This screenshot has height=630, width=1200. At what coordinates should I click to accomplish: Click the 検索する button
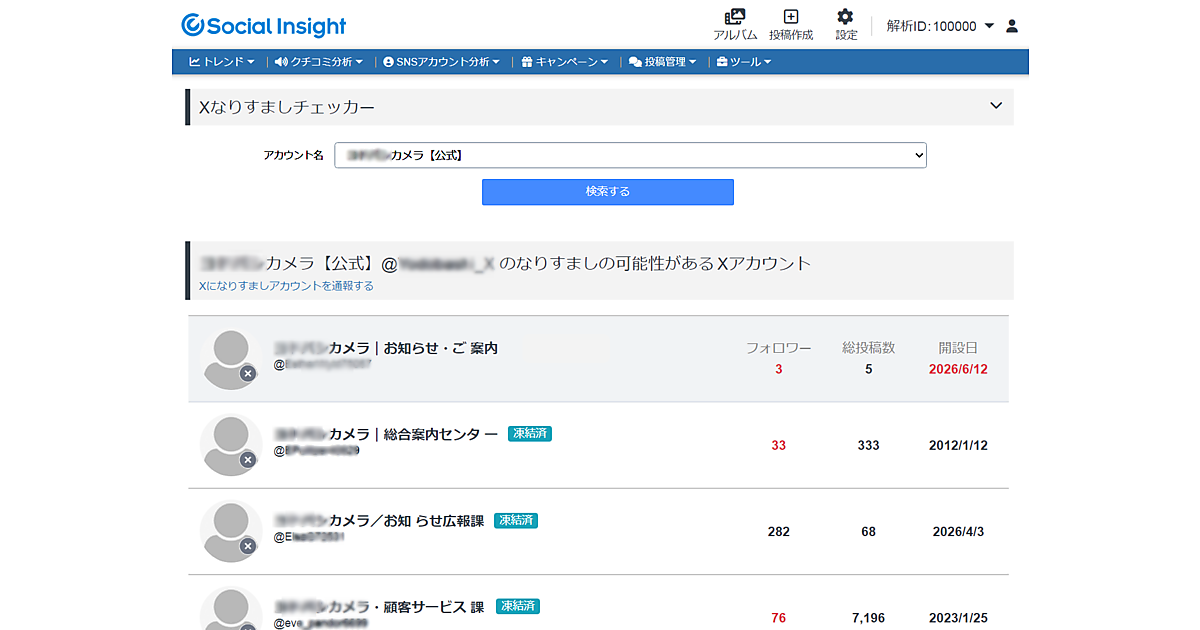608,192
